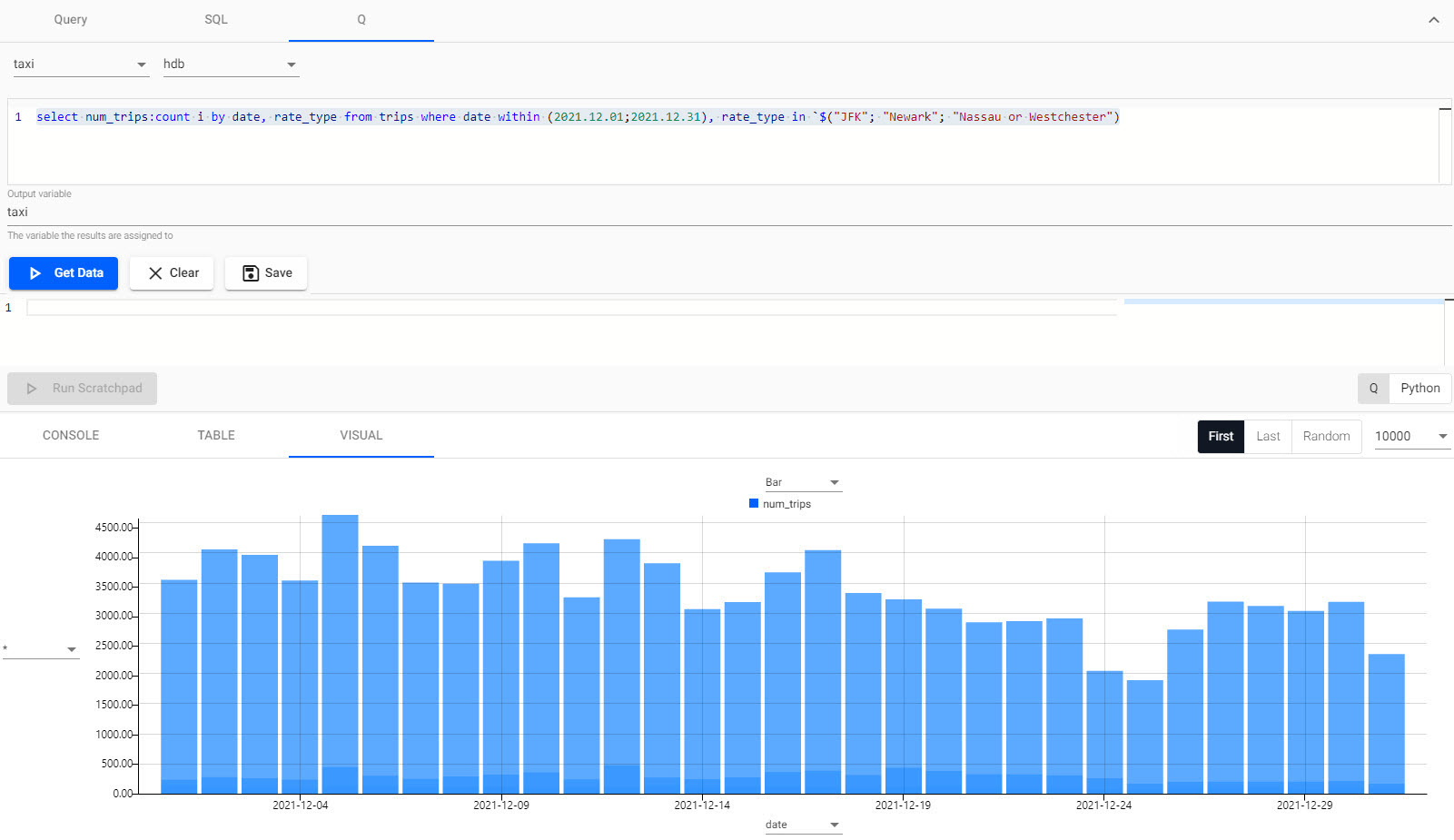
Task: Open the hdb connection dropdown
Action: [x=291, y=64]
